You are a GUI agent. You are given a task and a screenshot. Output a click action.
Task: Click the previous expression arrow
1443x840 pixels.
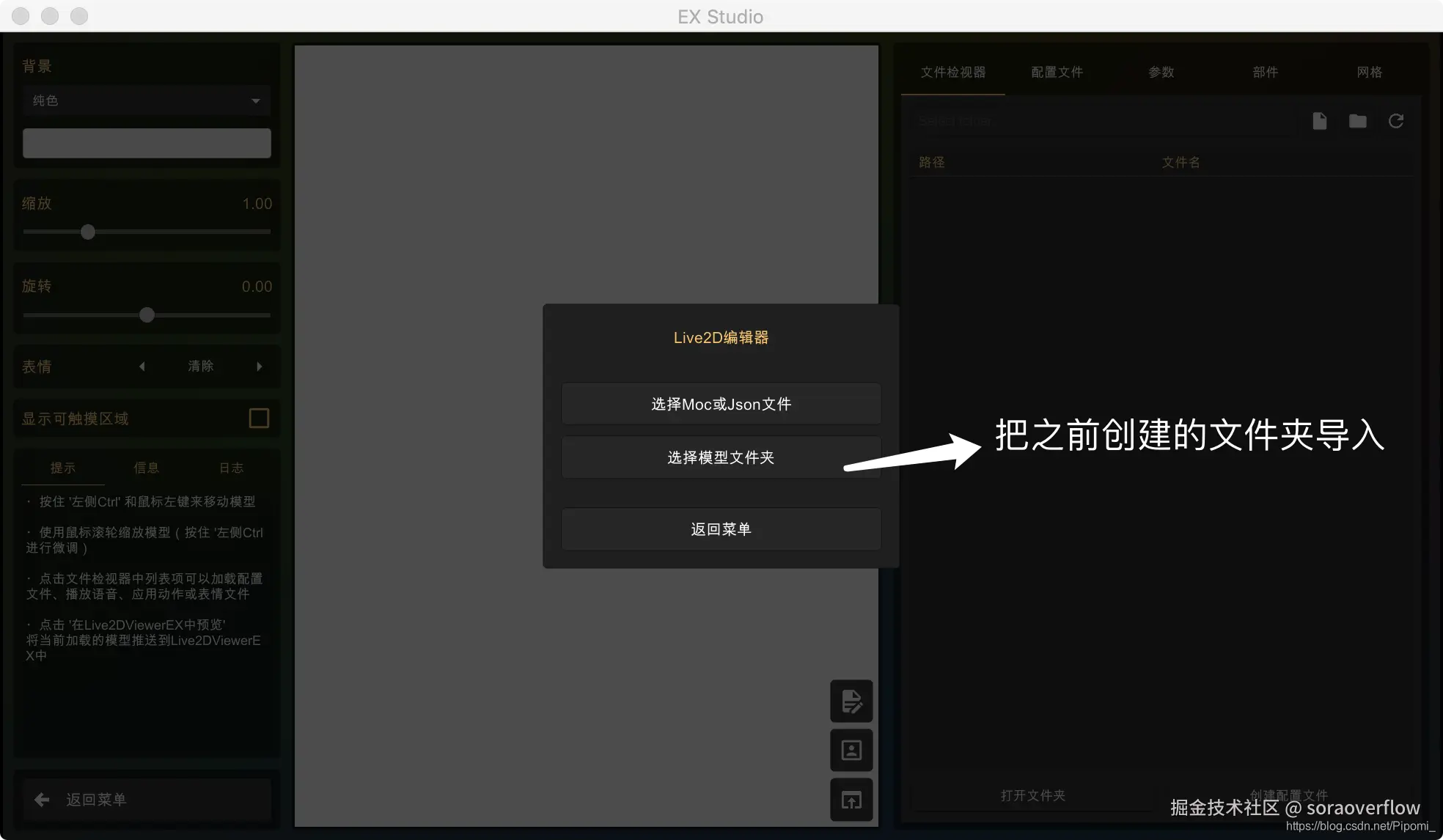pyautogui.click(x=142, y=366)
